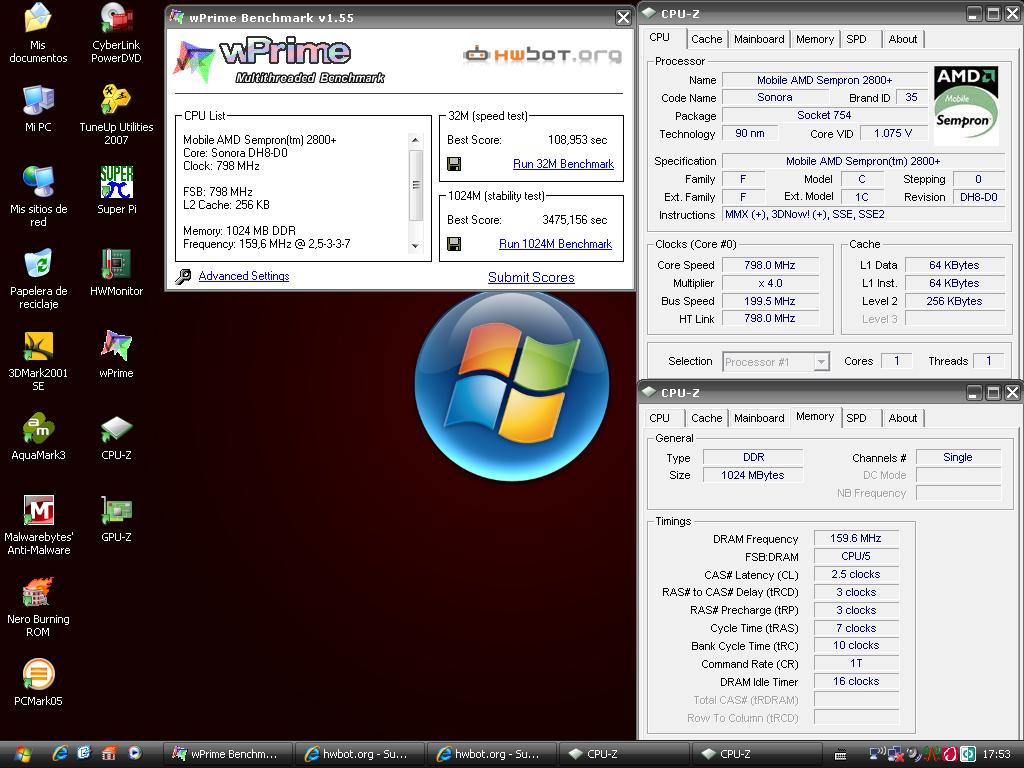Select TuneUp Utilities 2007 desktop icon

pos(116,115)
